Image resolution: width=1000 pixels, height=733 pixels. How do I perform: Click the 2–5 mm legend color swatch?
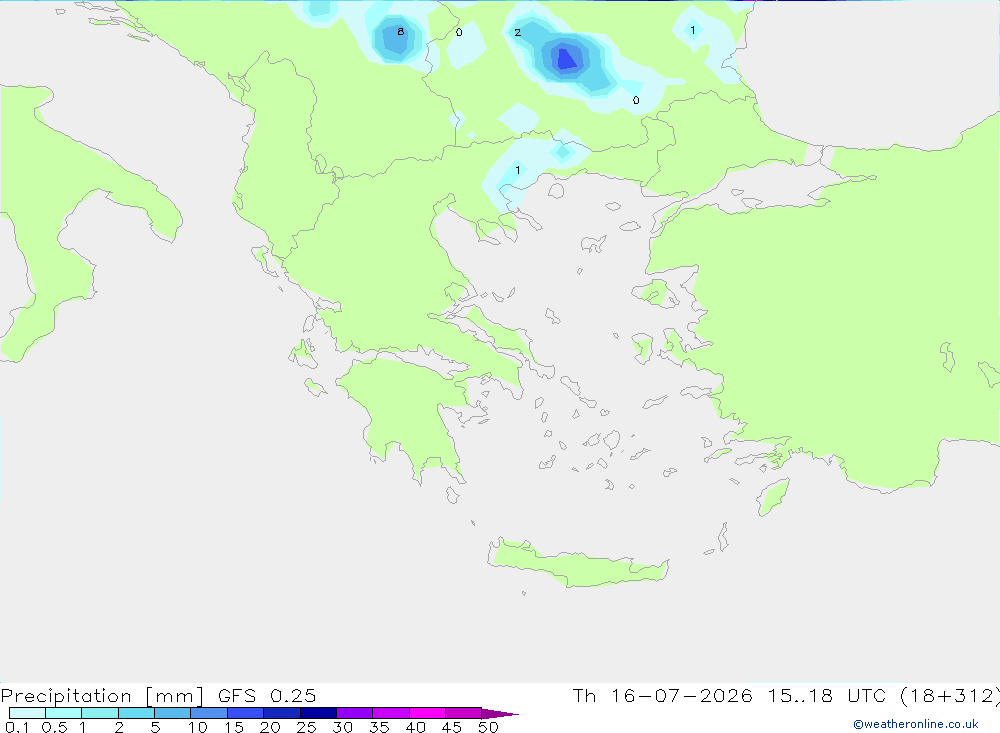pos(136,713)
